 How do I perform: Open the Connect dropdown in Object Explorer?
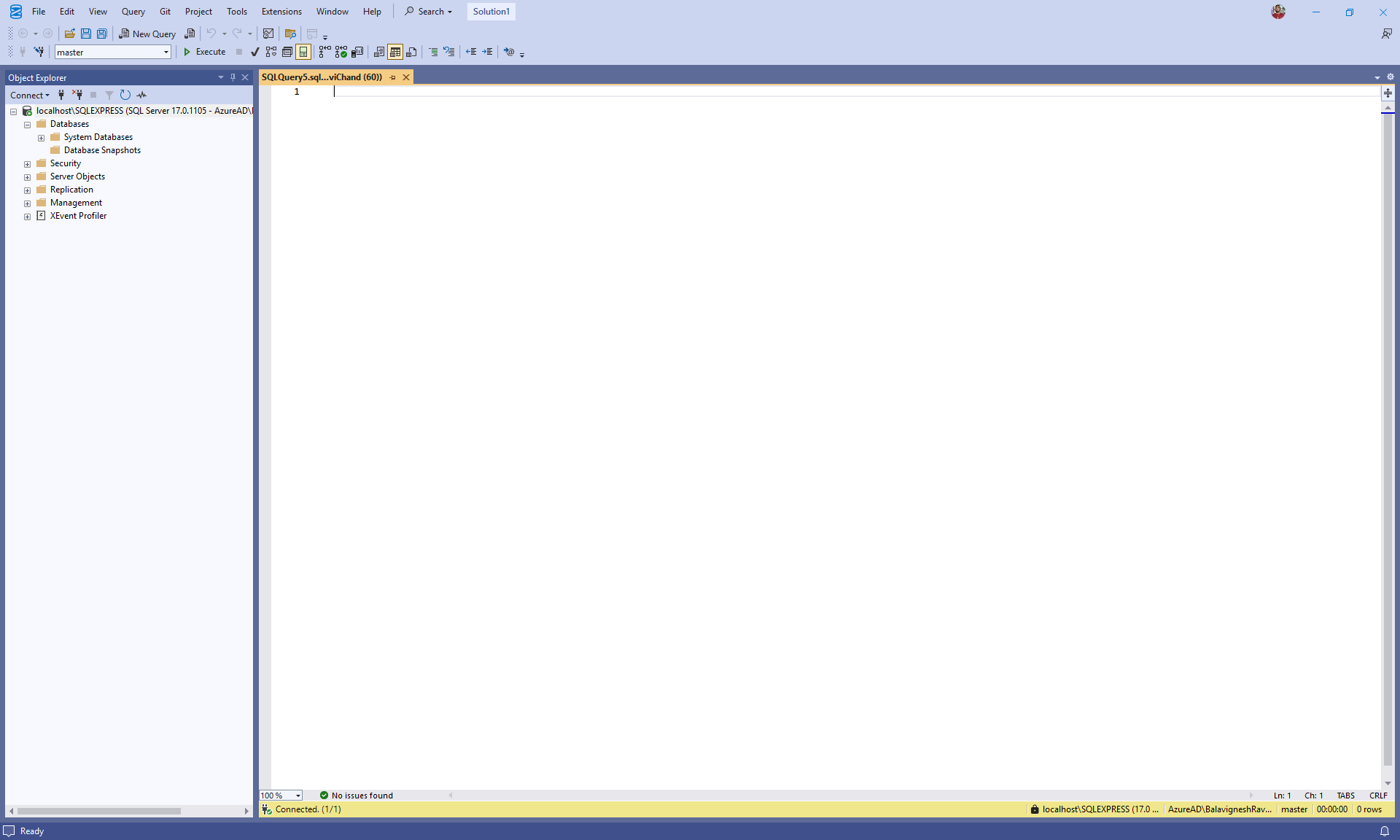[30, 95]
